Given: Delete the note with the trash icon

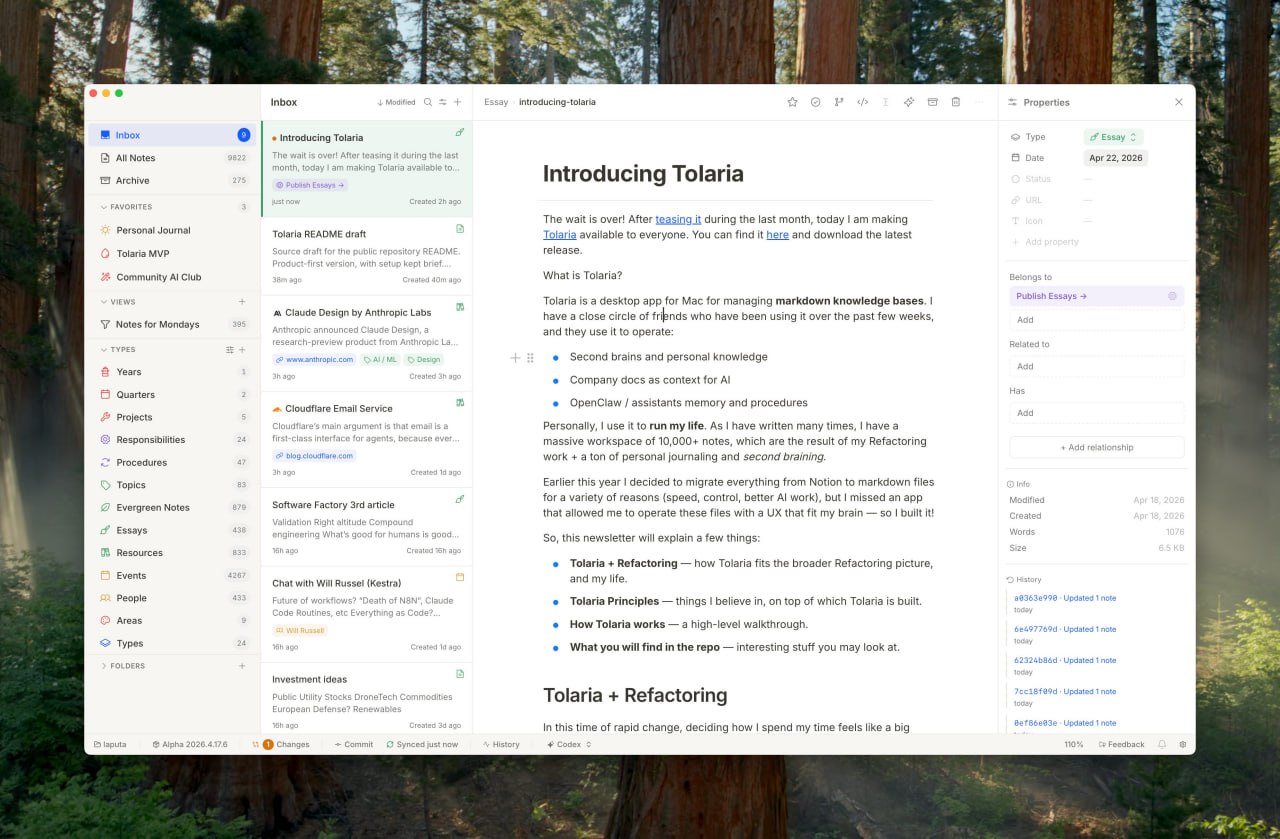Looking at the screenshot, I should pos(955,101).
